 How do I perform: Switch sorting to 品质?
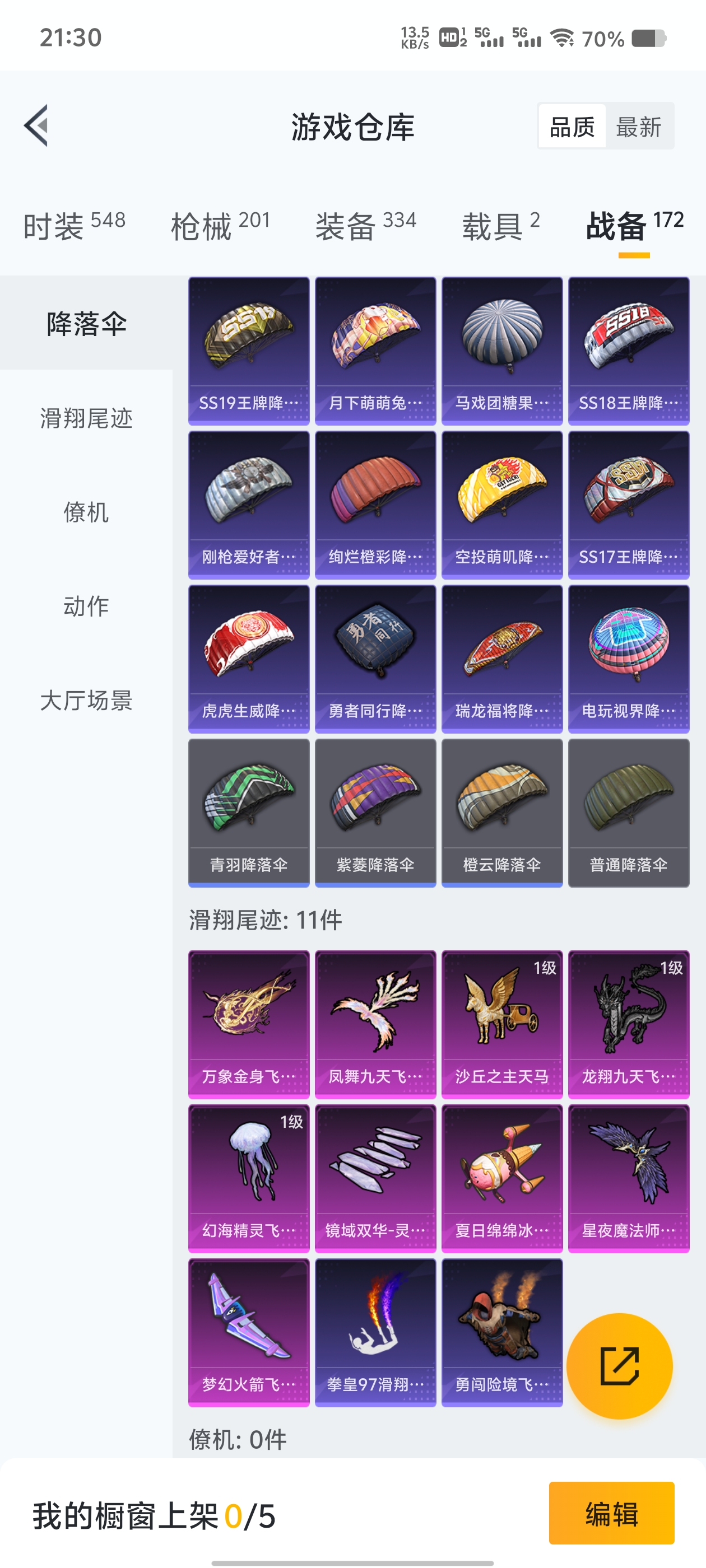tap(572, 127)
